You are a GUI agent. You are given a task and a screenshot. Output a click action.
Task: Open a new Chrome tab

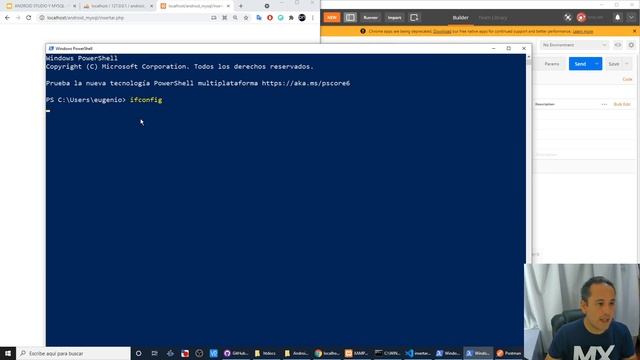241,6
